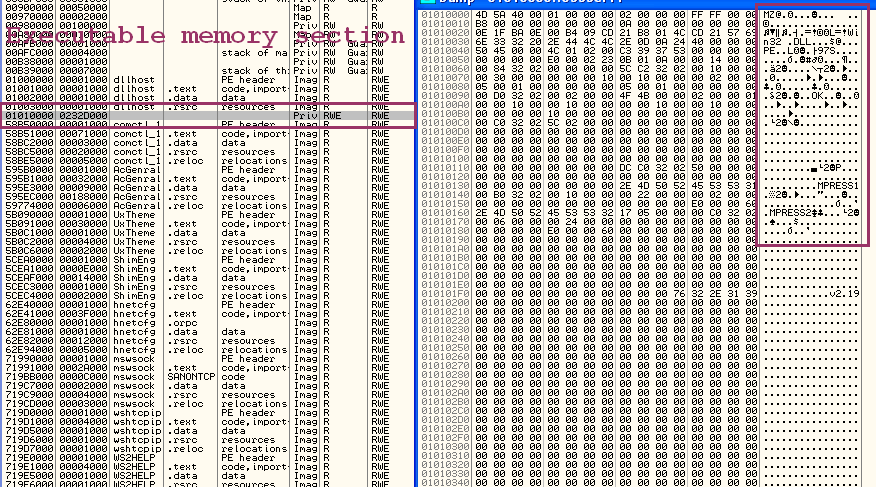Select the wshtcpip .text section row

click(x=200, y=419)
